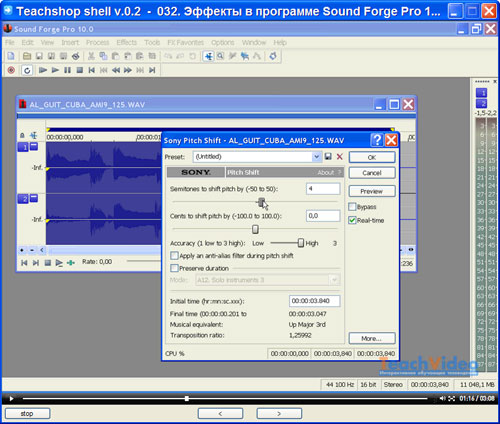The width and height of the screenshot is (500, 424).
Task: Select the Edit tool in toolbar
Action: tap(208, 56)
